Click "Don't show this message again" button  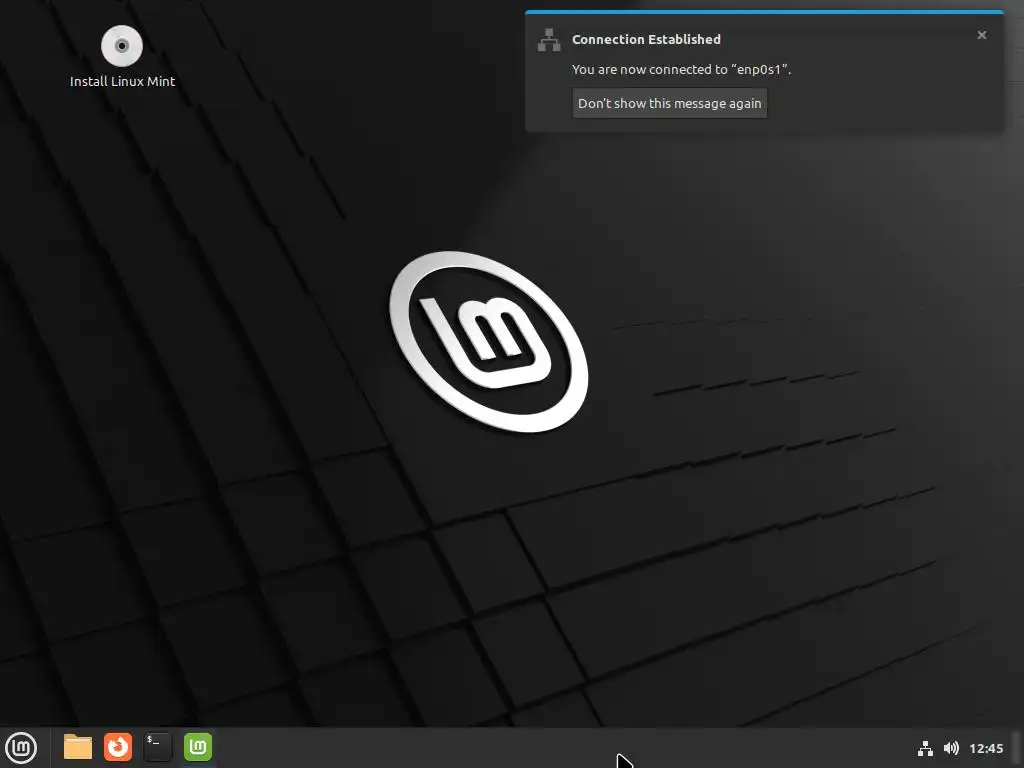click(669, 103)
